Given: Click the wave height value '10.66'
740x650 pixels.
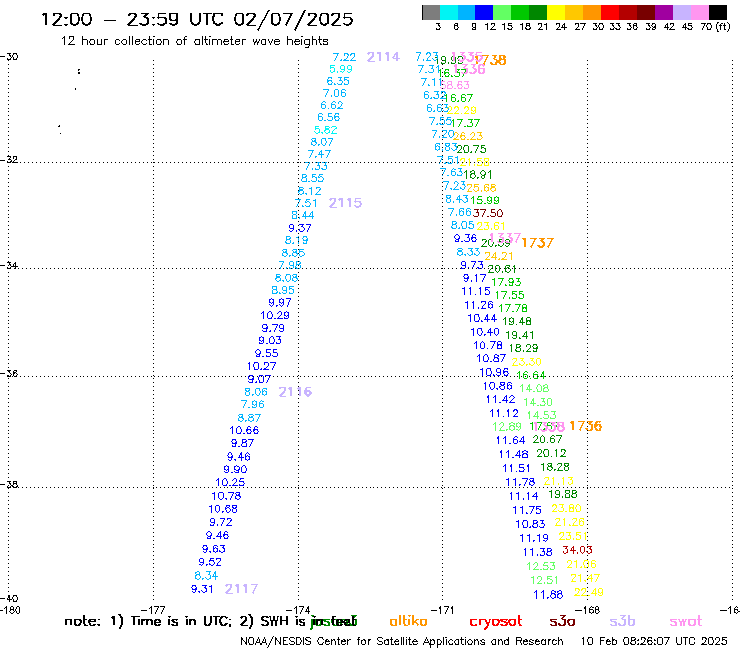Looking at the screenshot, I should tap(244, 431).
